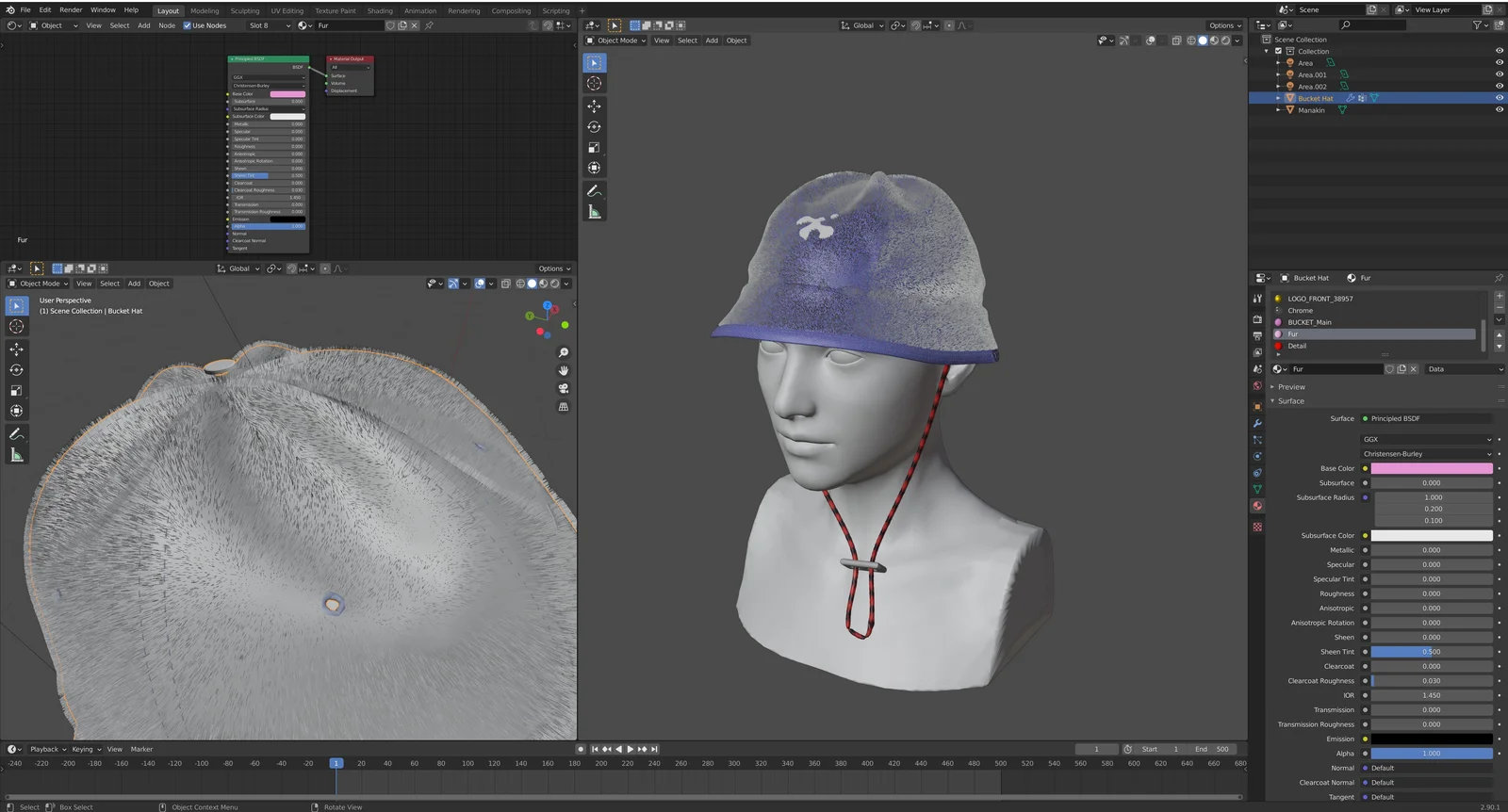Select the Annotate tool in main viewport
Viewport: 1508px width, 812px height.
pyautogui.click(x=594, y=191)
